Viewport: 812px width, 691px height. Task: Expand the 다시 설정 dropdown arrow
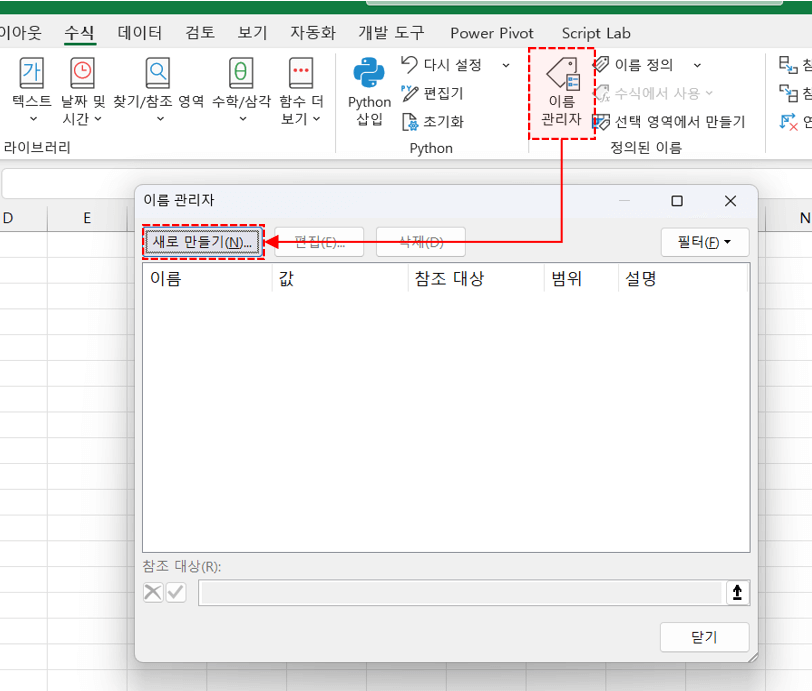[505, 65]
